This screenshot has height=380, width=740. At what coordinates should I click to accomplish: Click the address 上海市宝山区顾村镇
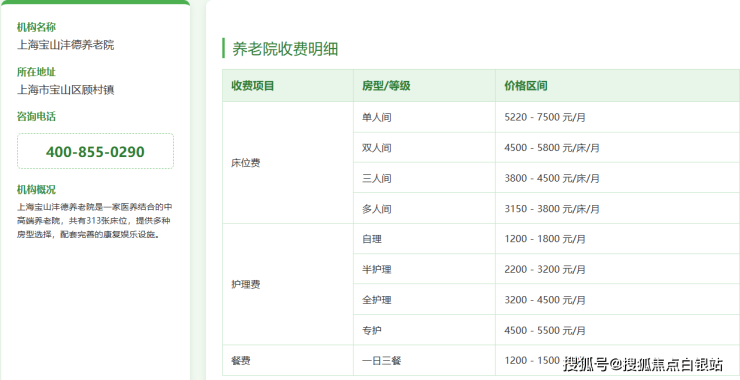click(x=66, y=90)
